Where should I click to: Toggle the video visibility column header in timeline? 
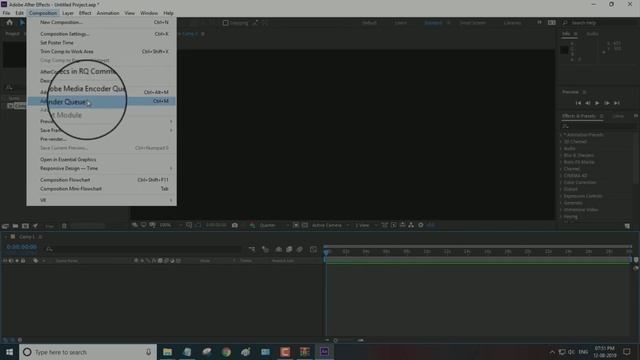5,260
